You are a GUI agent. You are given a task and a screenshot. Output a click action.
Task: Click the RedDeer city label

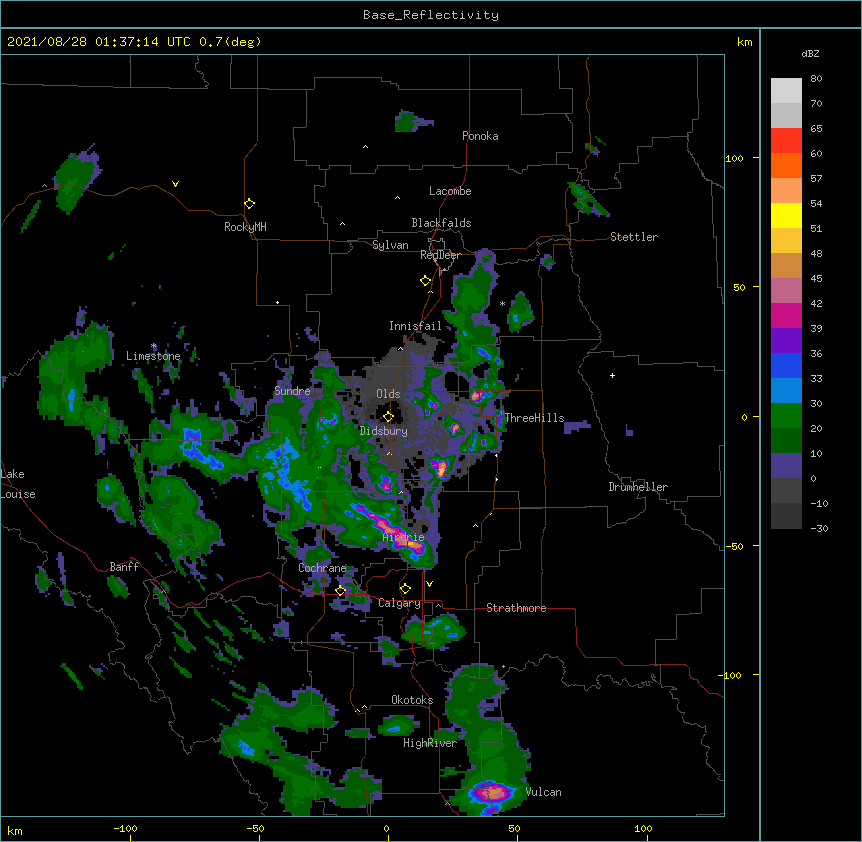pyautogui.click(x=440, y=255)
